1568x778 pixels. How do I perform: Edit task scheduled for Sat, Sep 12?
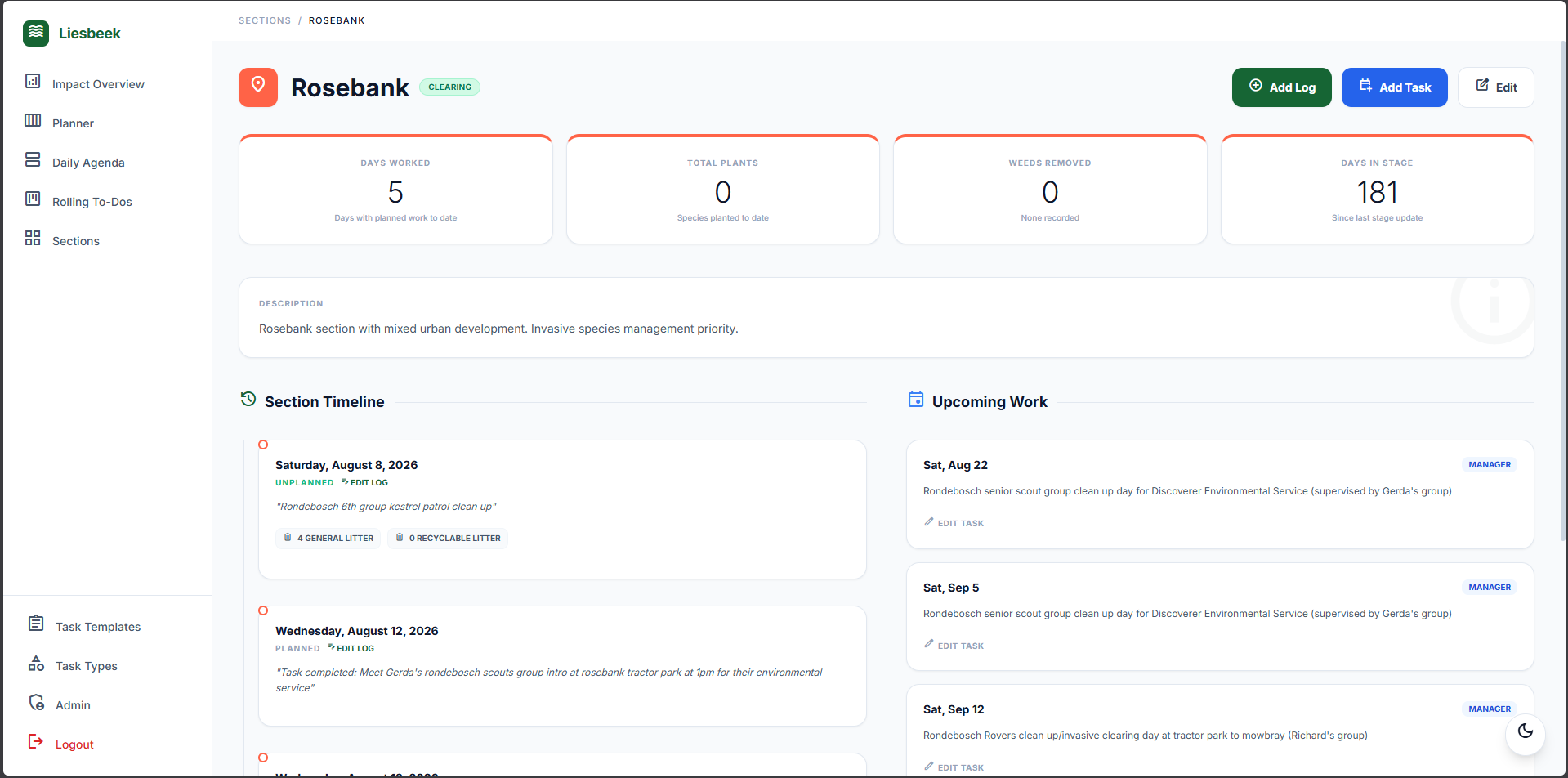point(954,767)
